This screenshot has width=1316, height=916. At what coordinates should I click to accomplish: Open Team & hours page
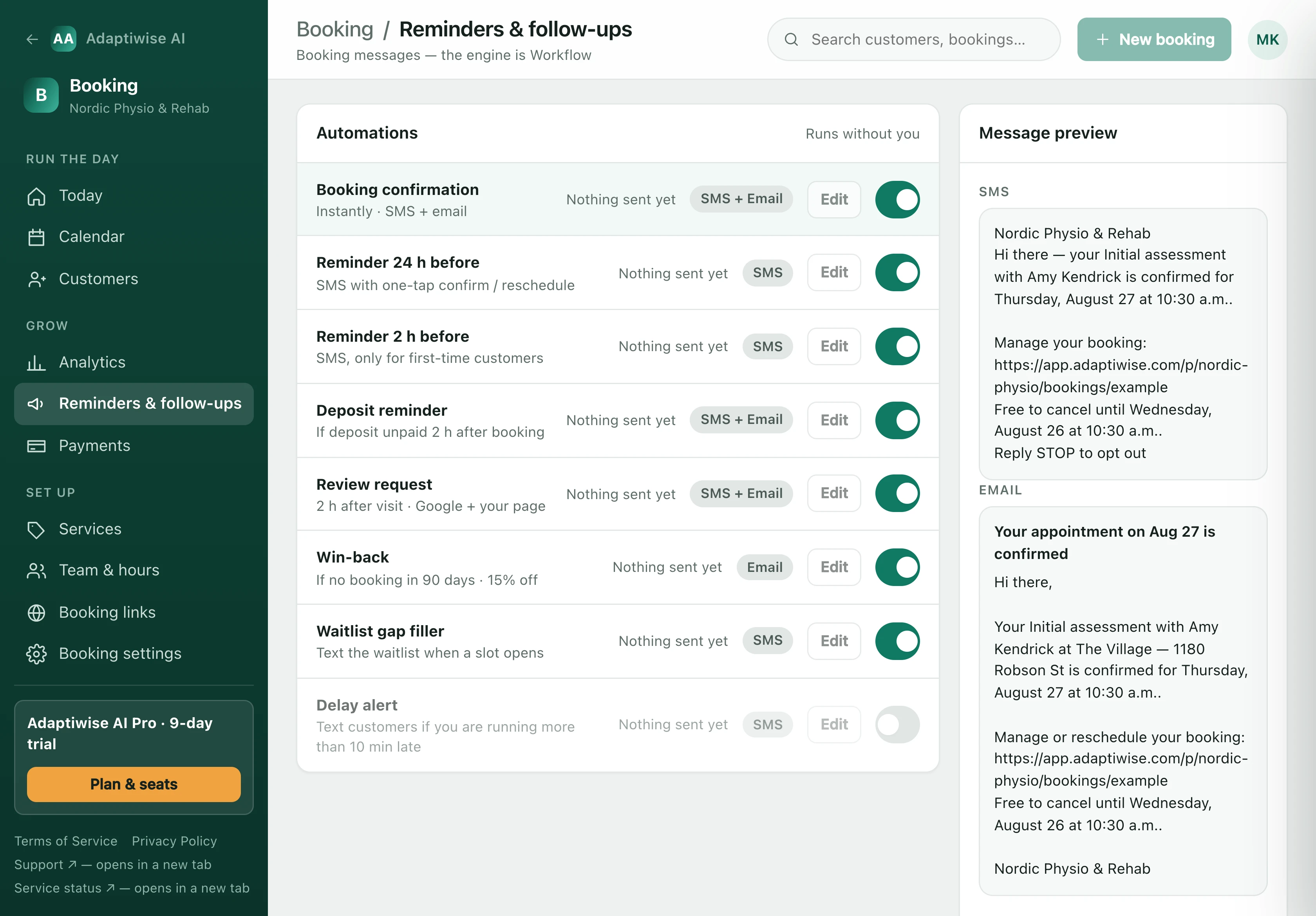(134, 571)
